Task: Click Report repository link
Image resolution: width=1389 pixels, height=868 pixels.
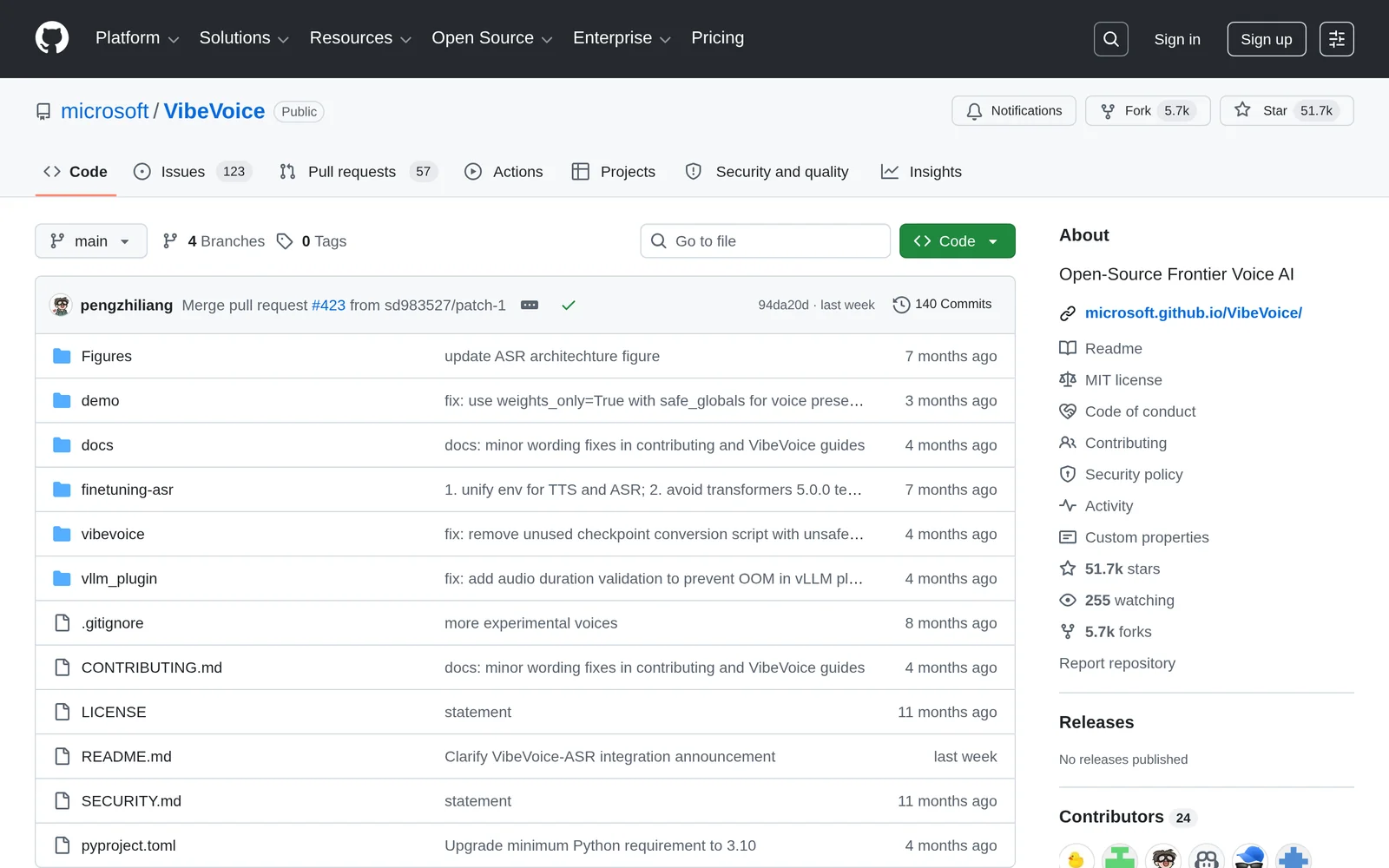Action: (x=1116, y=663)
